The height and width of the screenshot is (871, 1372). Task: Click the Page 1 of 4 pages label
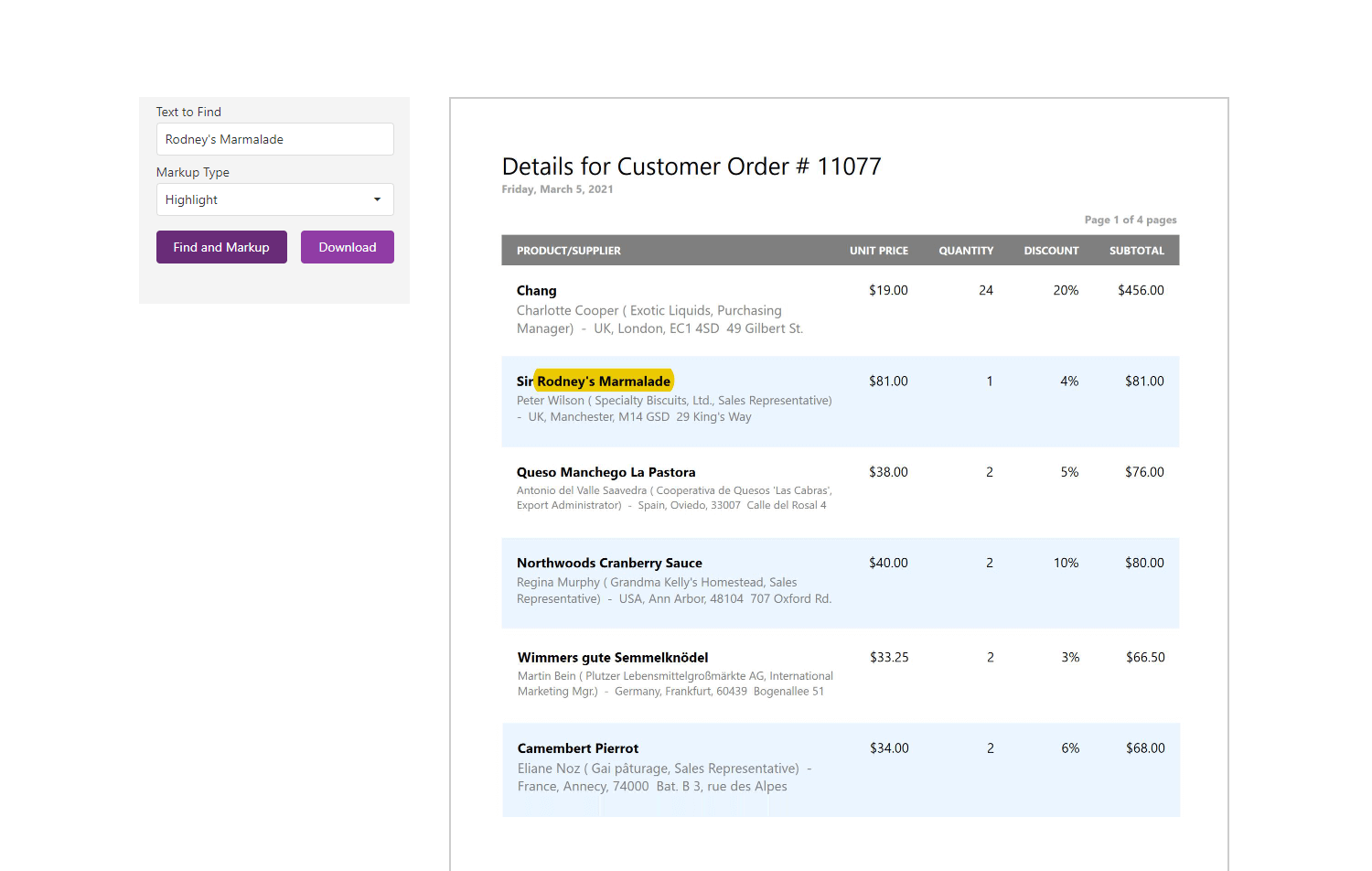tap(1130, 220)
